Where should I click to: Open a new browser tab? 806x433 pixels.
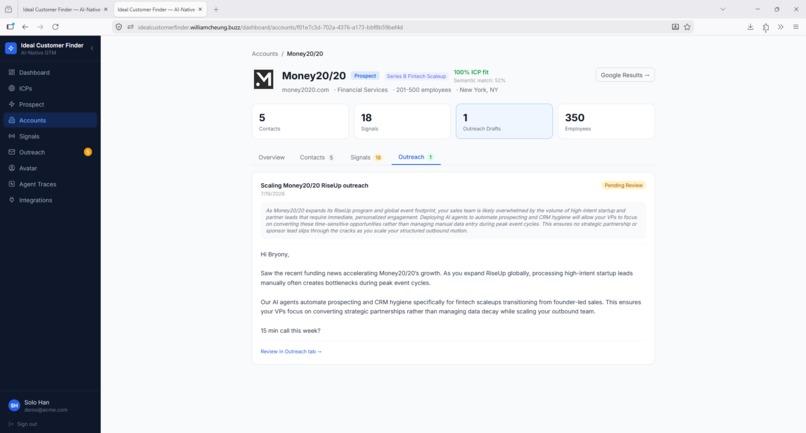216,9
